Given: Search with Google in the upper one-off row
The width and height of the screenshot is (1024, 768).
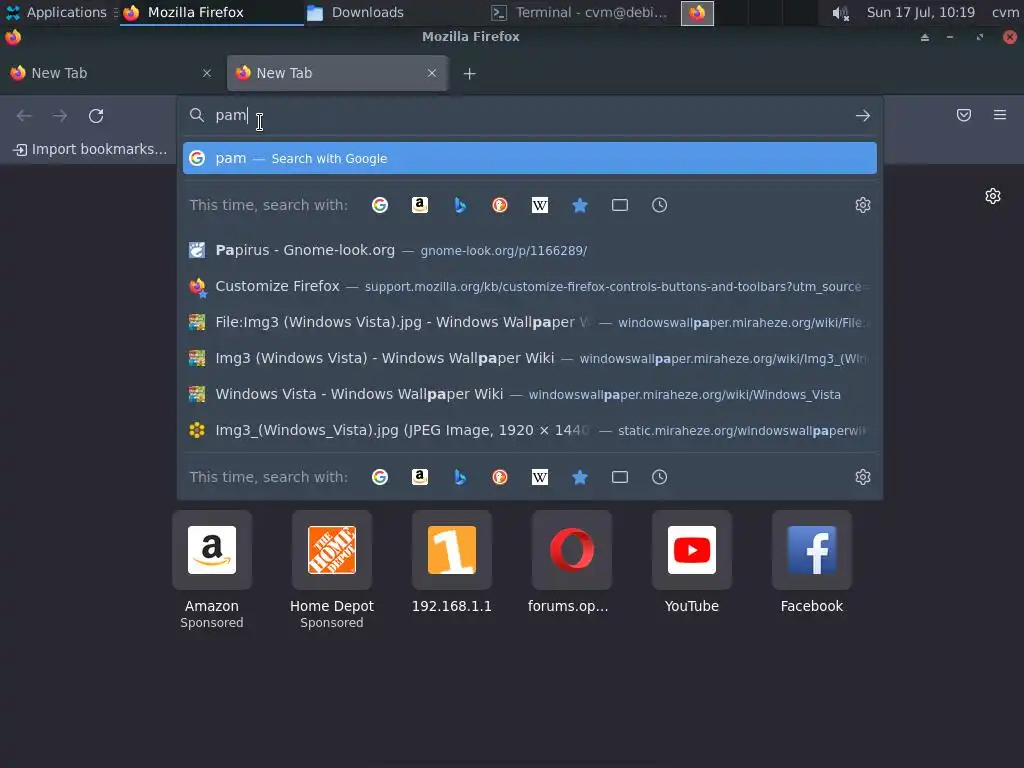Looking at the screenshot, I should tap(379, 205).
